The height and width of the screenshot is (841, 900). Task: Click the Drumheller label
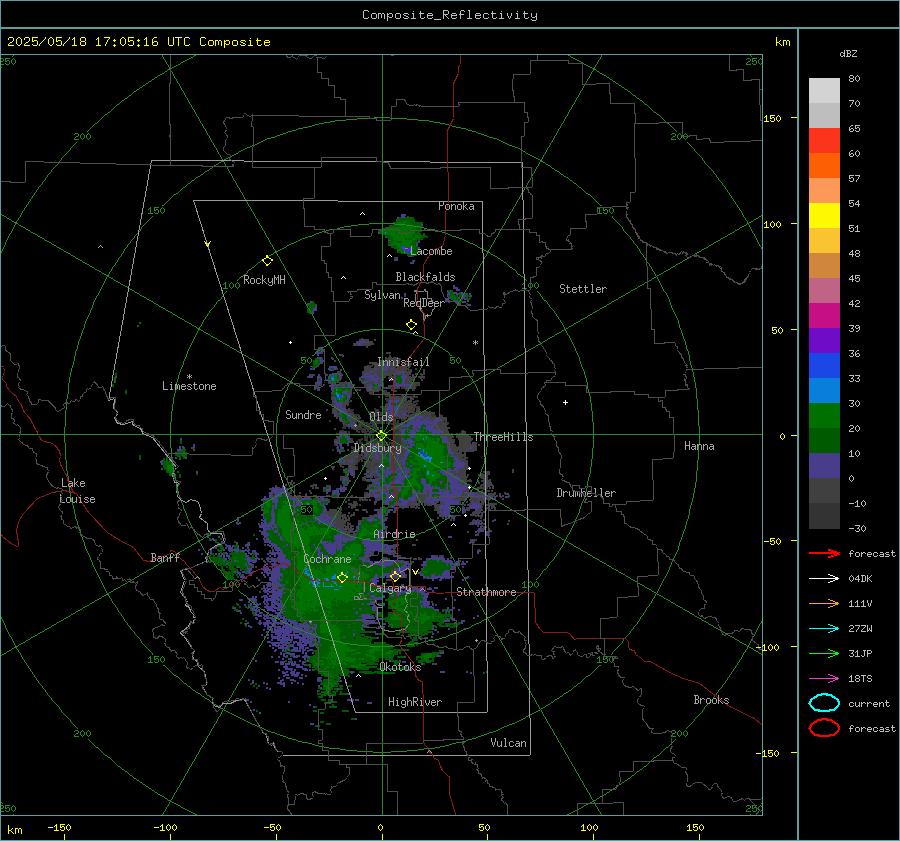point(586,493)
